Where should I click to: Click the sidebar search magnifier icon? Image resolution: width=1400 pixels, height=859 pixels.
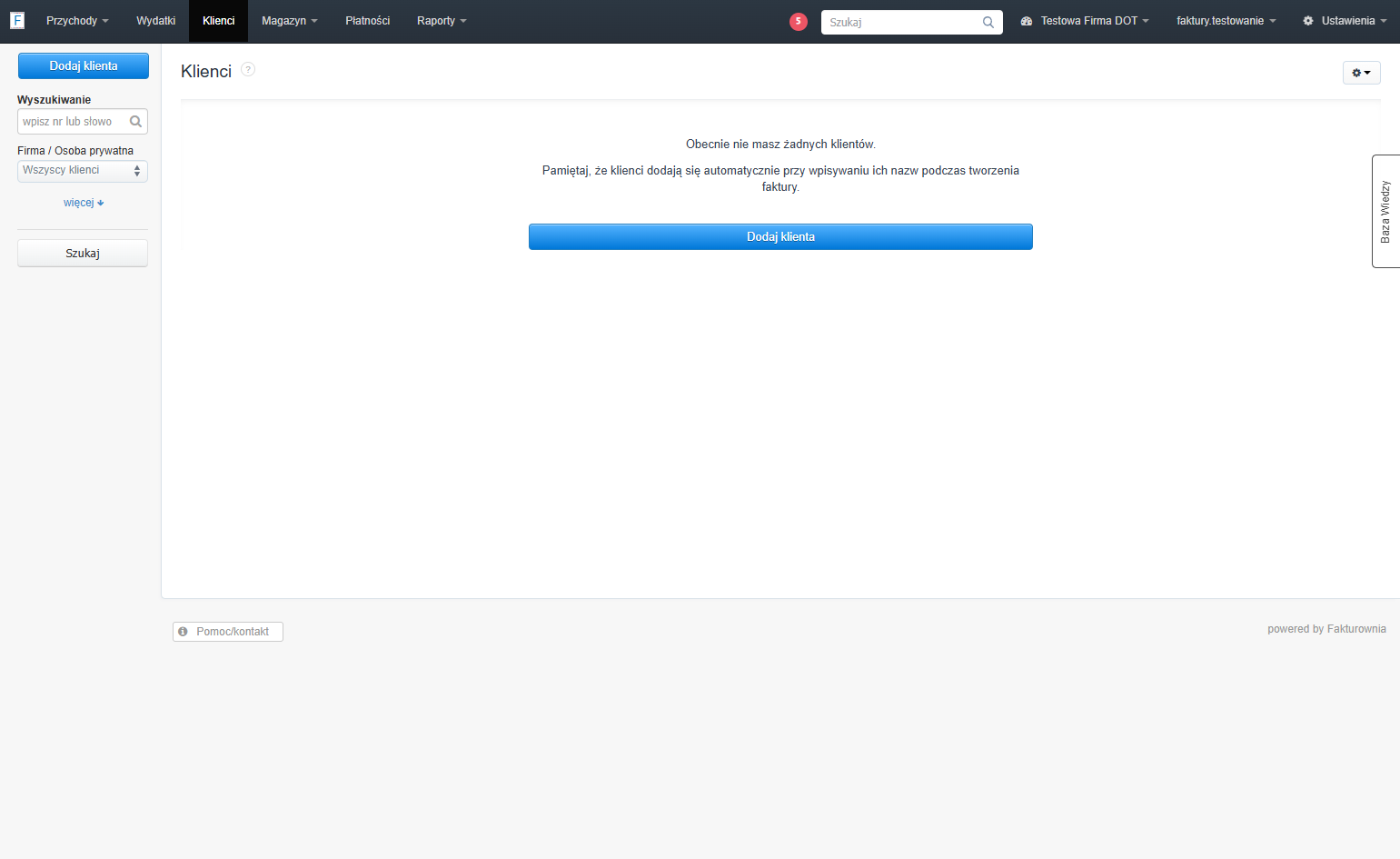(x=135, y=121)
